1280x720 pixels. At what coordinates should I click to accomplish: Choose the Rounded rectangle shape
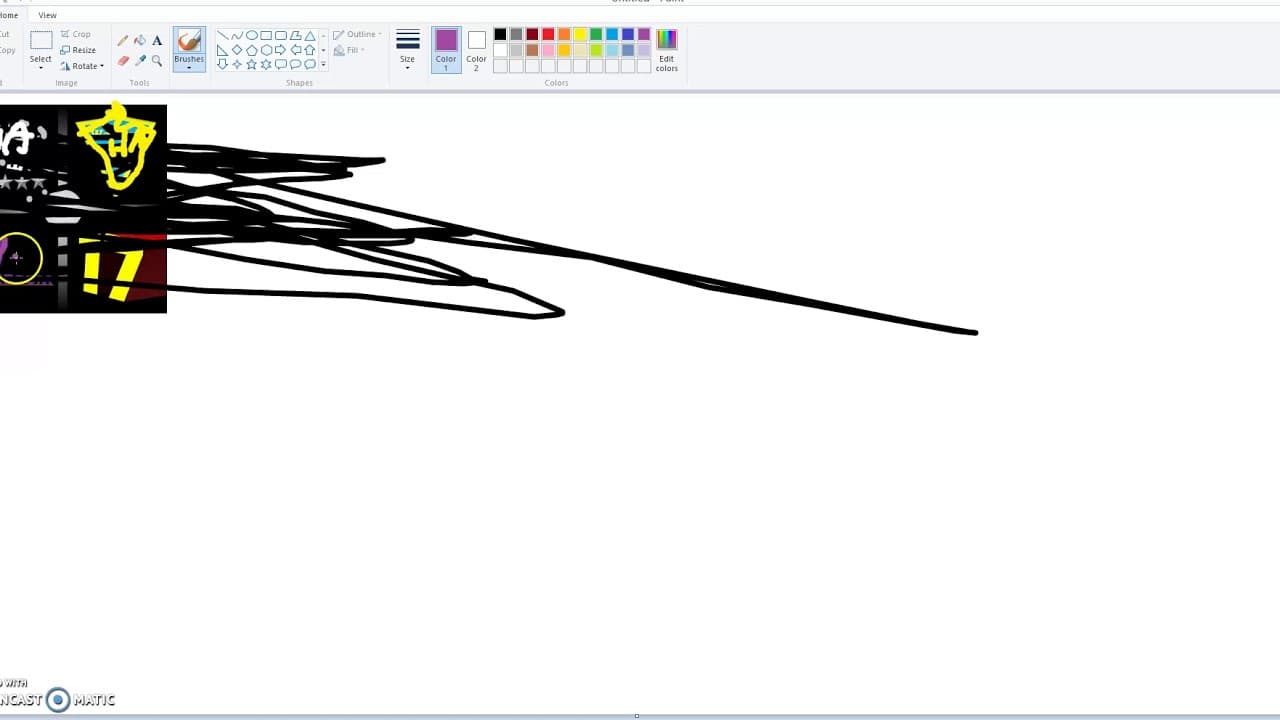(281, 35)
